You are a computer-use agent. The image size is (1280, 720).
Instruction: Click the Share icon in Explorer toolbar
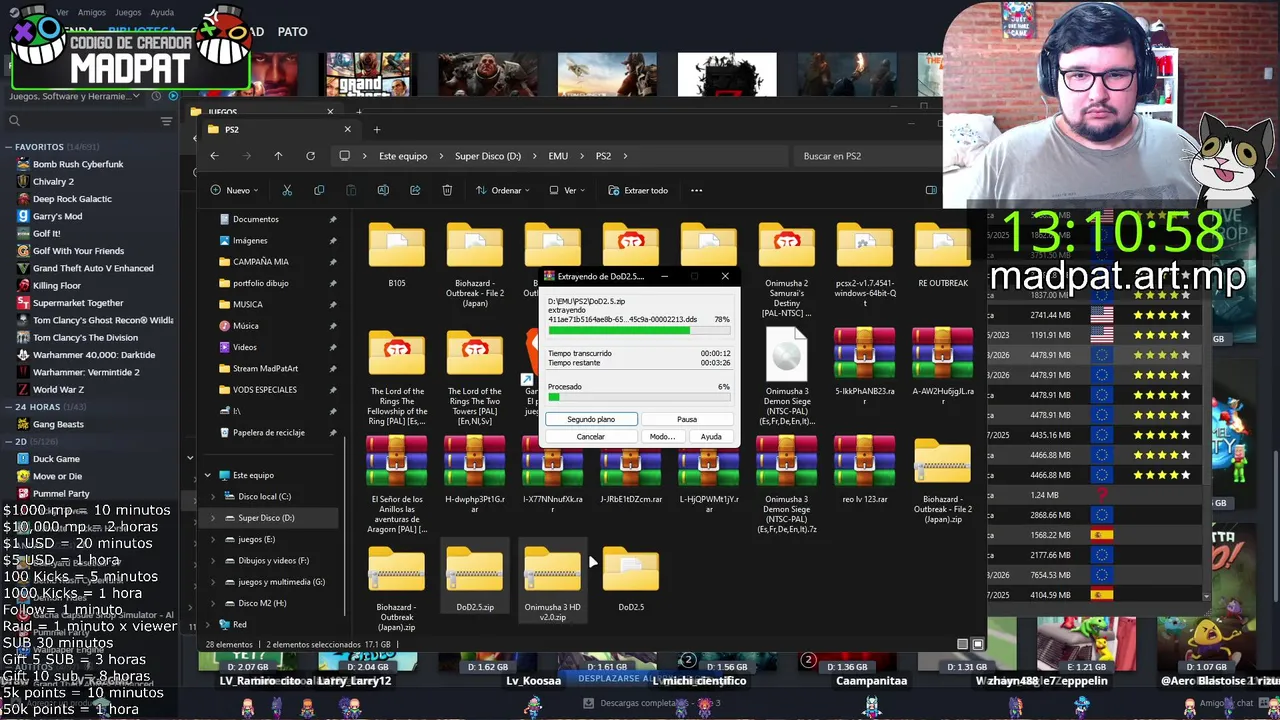point(415,190)
